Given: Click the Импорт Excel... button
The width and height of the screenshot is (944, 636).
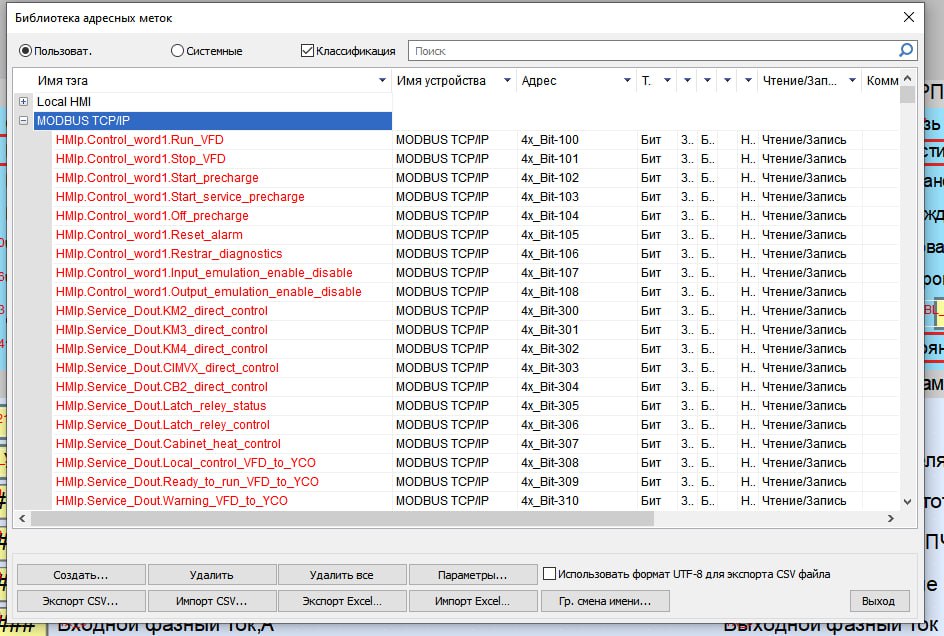Looking at the screenshot, I should 473,601.
